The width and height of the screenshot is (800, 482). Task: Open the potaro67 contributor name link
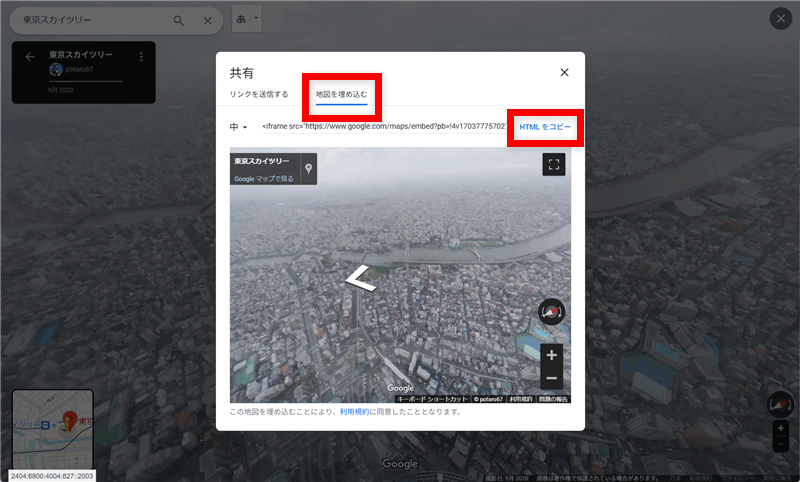pyautogui.click(x=79, y=69)
